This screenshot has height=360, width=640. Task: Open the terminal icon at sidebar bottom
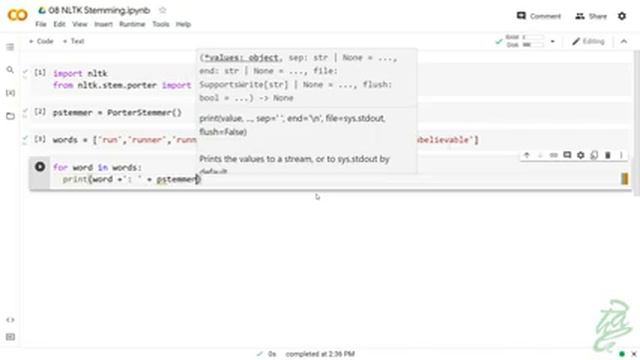pos(10,337)
